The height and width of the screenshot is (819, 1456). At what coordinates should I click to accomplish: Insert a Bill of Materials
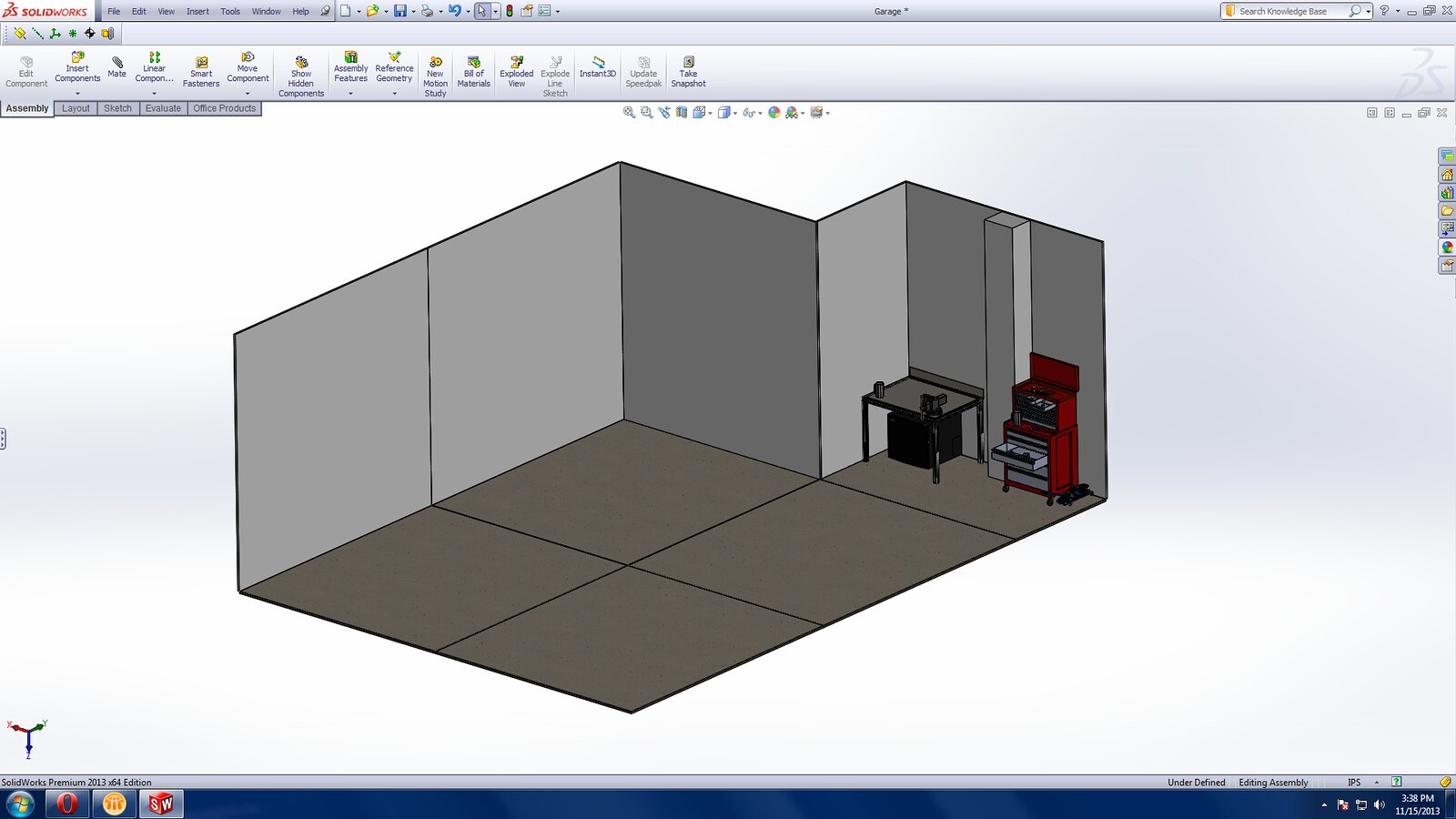click(x=473, y=73)
